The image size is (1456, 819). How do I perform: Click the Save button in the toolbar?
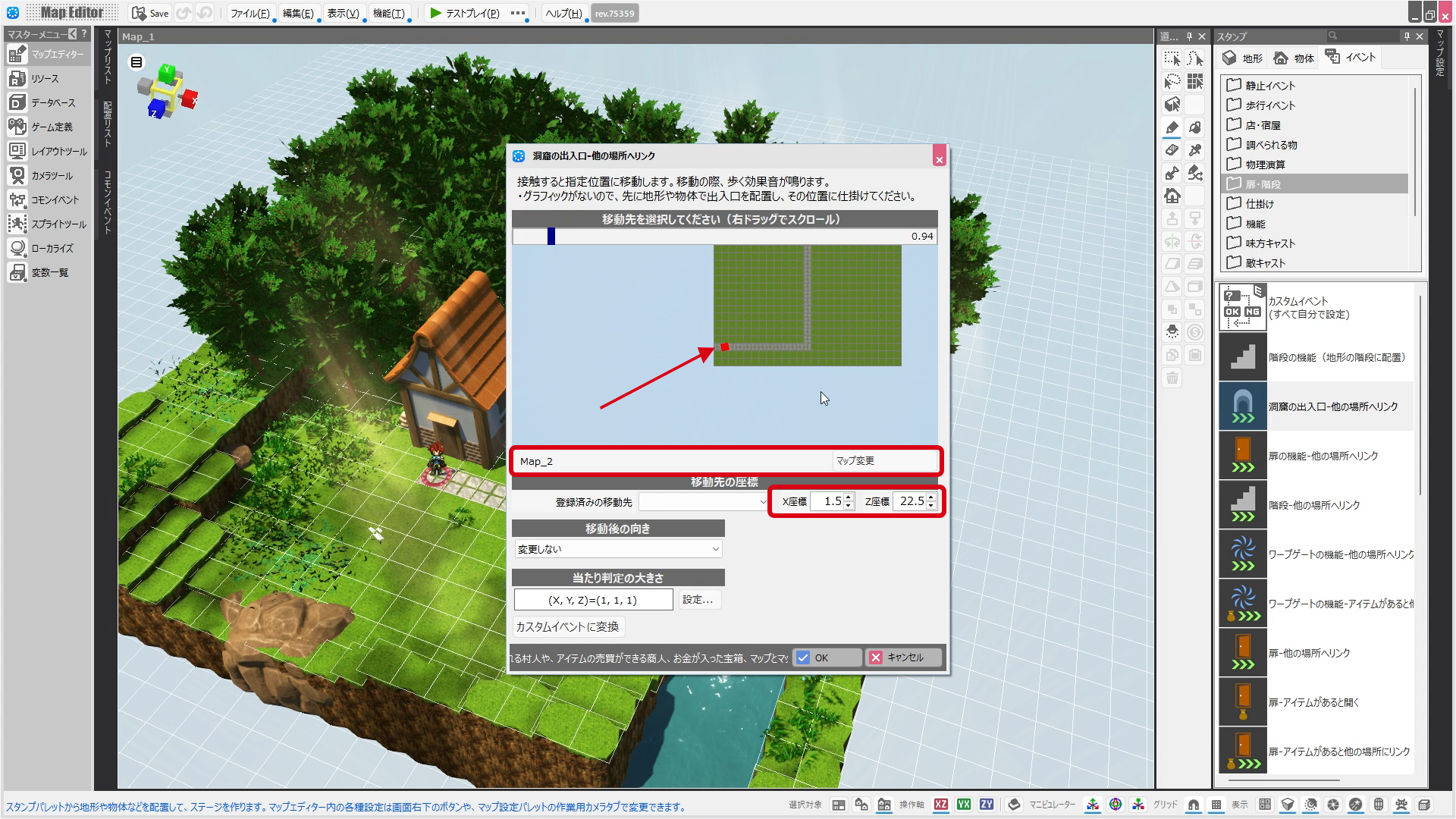pos(150,13)
